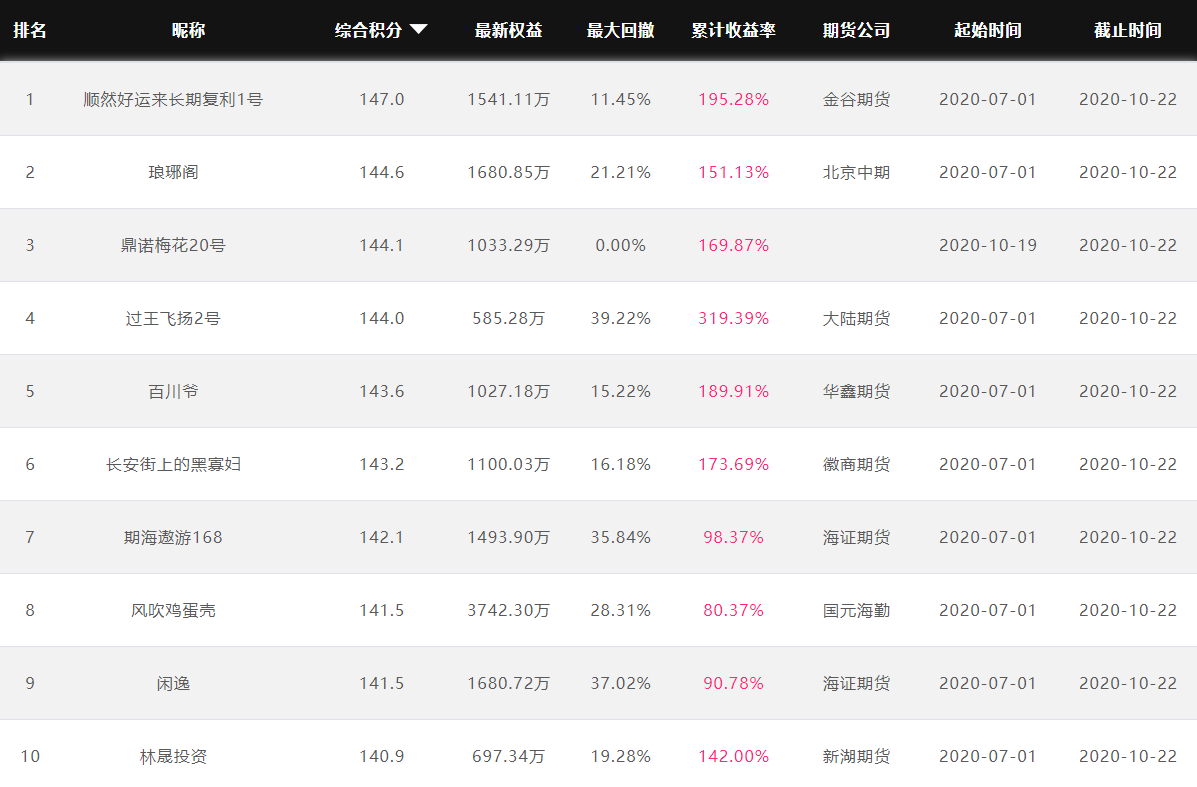Screen dimensions: 1197x787
Task: Select score value 142.1
Action: point(382,537)
